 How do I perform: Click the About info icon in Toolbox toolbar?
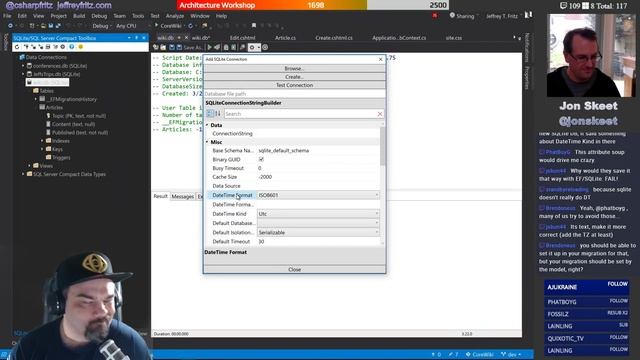(71, 47)
